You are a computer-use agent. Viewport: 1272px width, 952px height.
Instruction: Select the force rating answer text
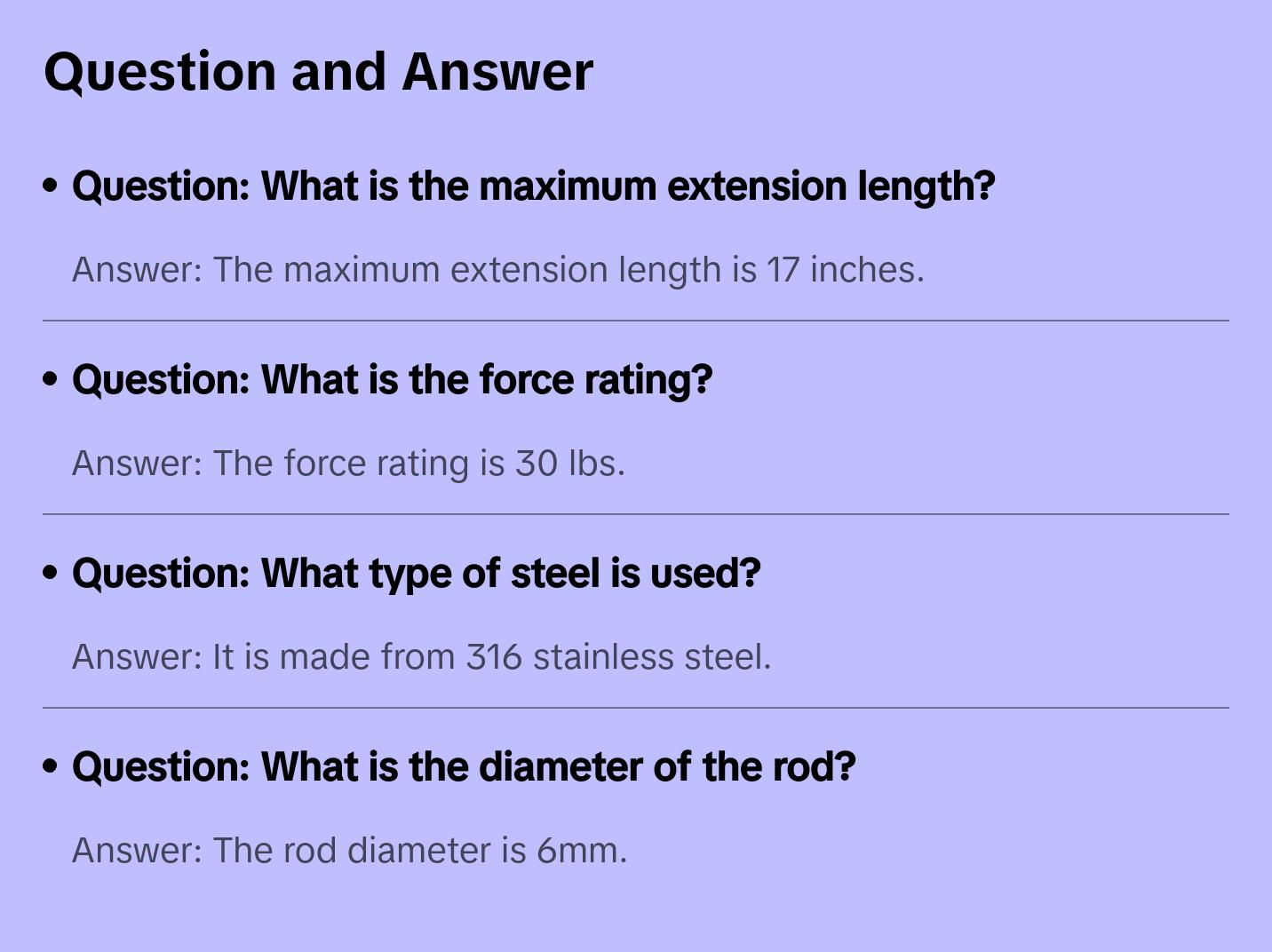pos(348,464)
